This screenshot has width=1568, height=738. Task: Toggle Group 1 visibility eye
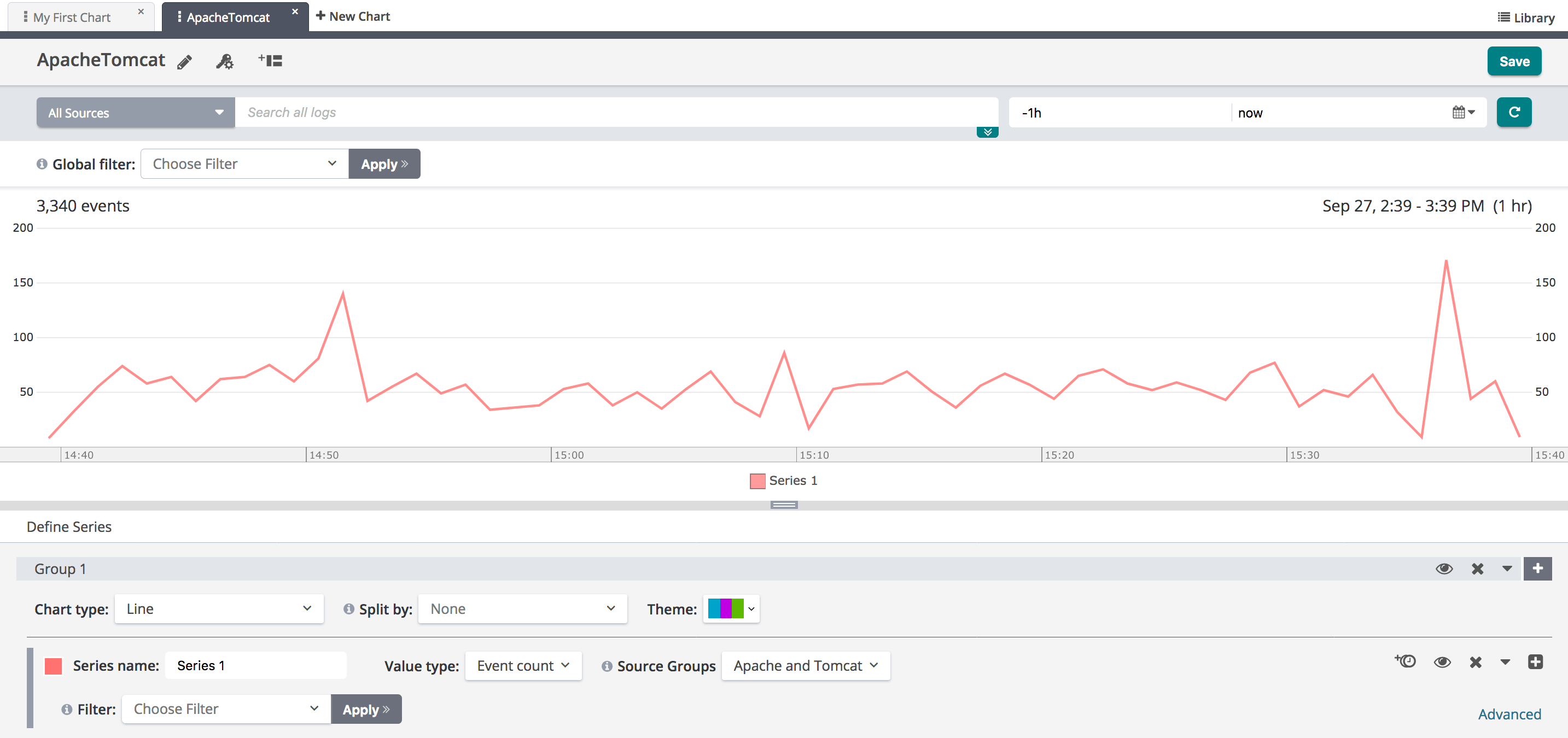click(1444, 568)
